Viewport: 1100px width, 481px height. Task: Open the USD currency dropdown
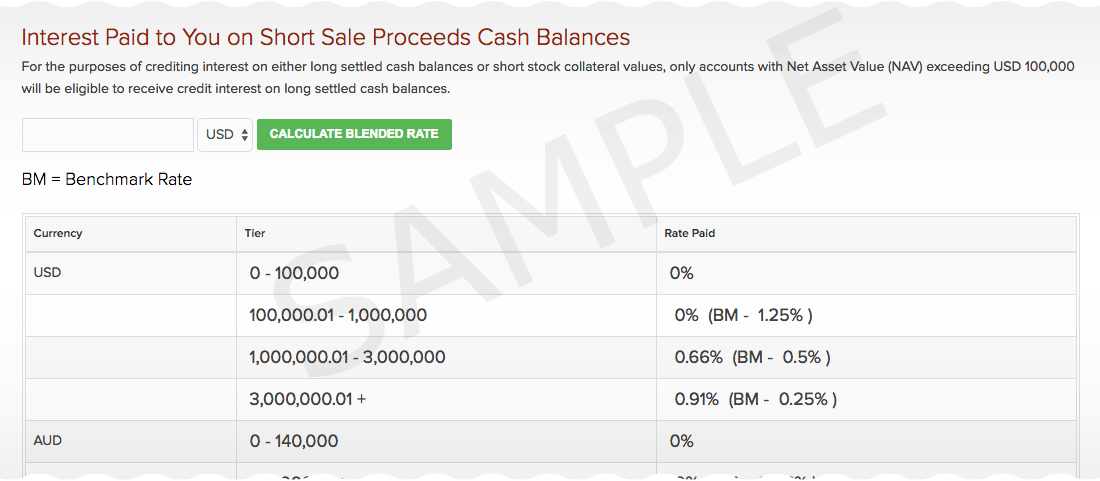coord(225,135)
